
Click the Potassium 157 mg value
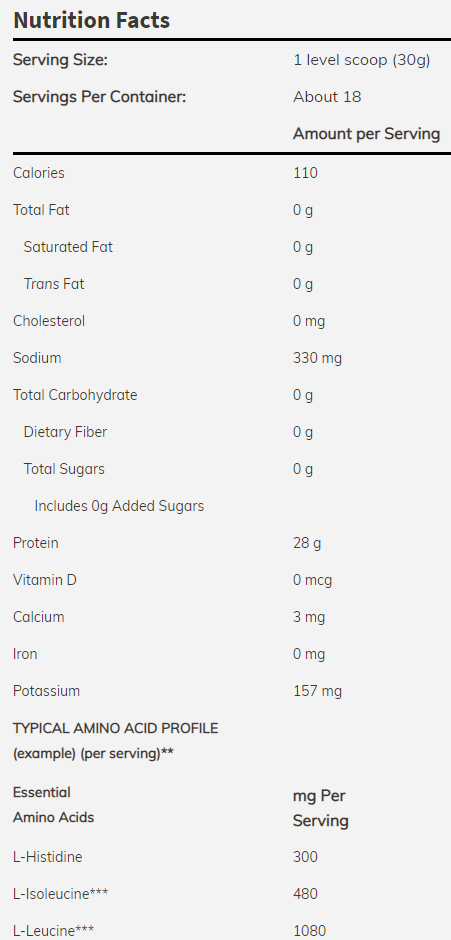(318, 691)
